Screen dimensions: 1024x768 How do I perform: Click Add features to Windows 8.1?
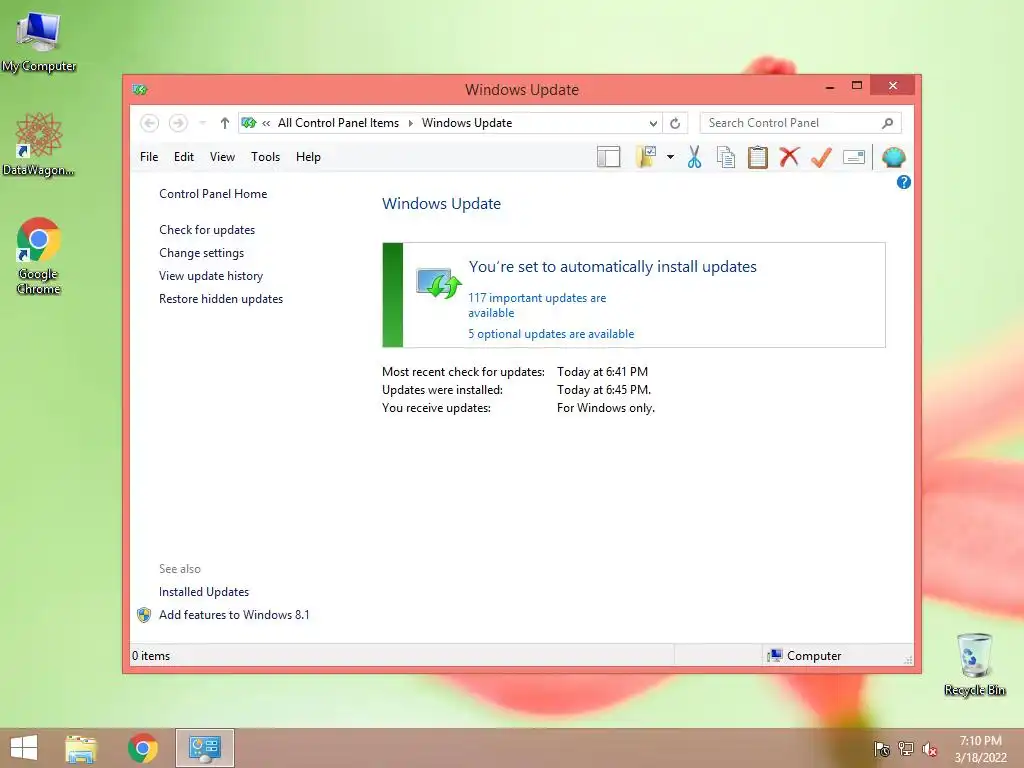coord(234,615)
